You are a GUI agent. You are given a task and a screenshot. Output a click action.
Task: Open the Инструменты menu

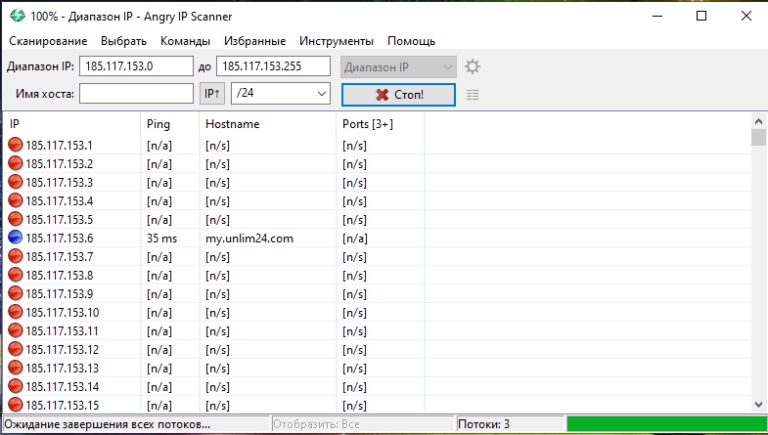[336, 41]
